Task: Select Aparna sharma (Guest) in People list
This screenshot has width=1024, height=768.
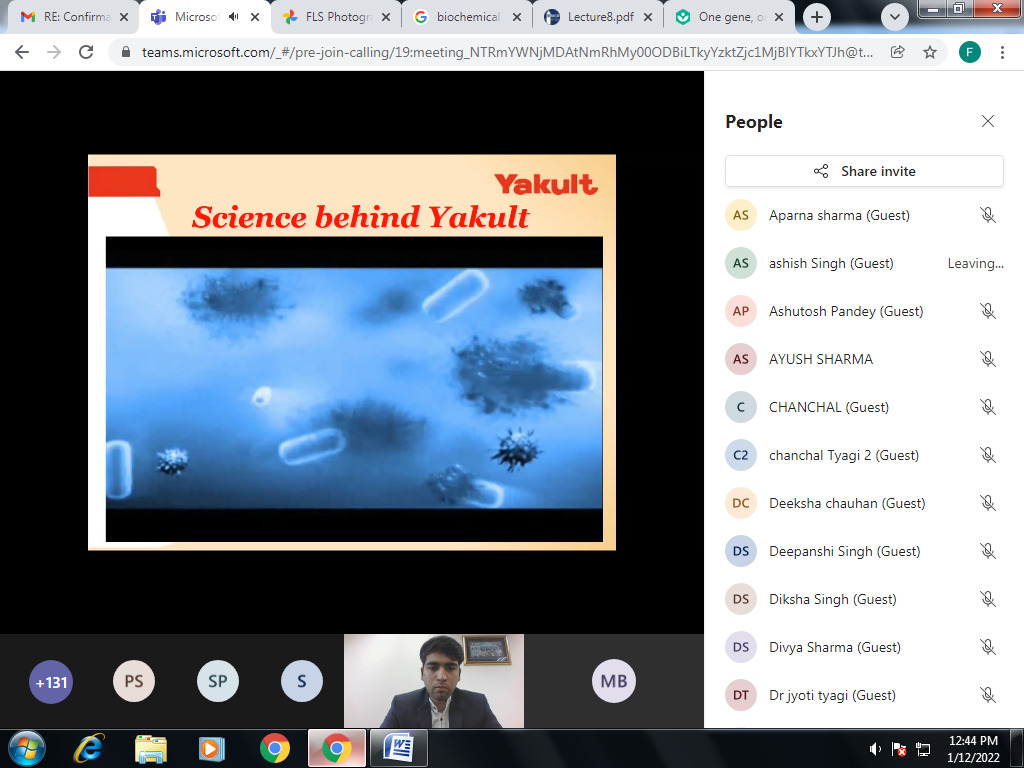Action: [x=839, y=215]
